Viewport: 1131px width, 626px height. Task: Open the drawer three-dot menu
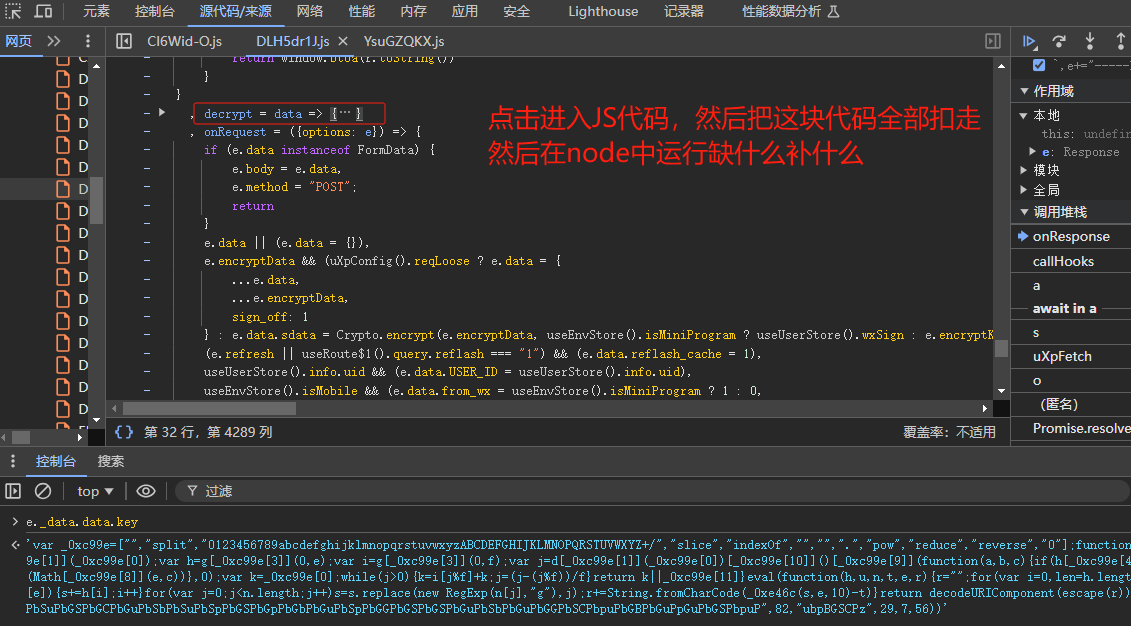tap(13, 461)
